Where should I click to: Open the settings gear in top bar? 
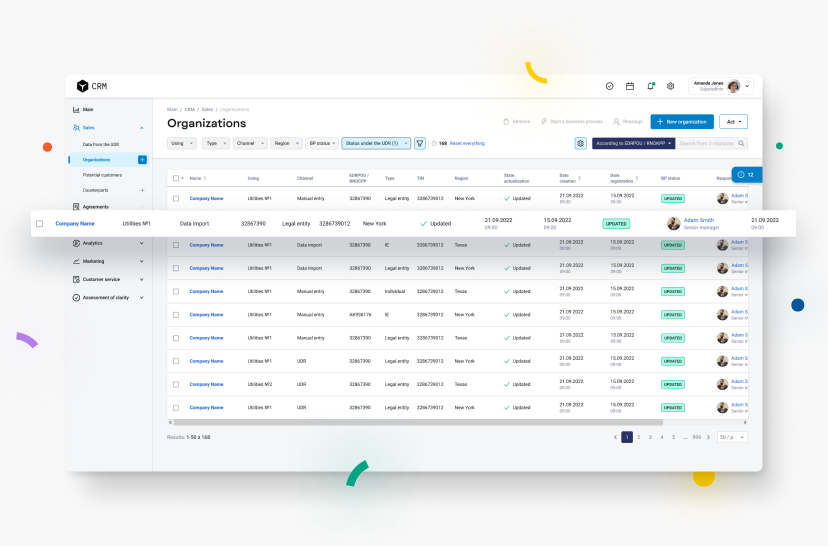pyautogui.click(x=671, y=86)
